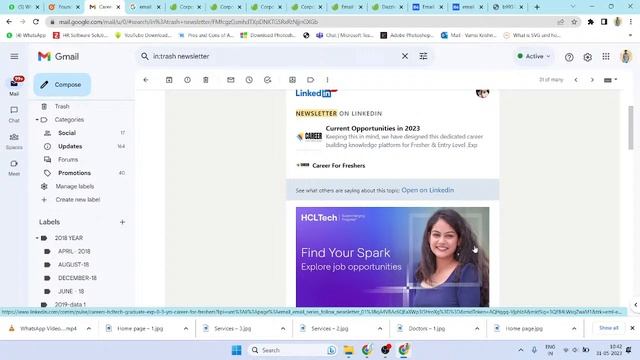Click HCLTech Find Your Spark banner
The image size is (640, 360).
pos(392,257)
